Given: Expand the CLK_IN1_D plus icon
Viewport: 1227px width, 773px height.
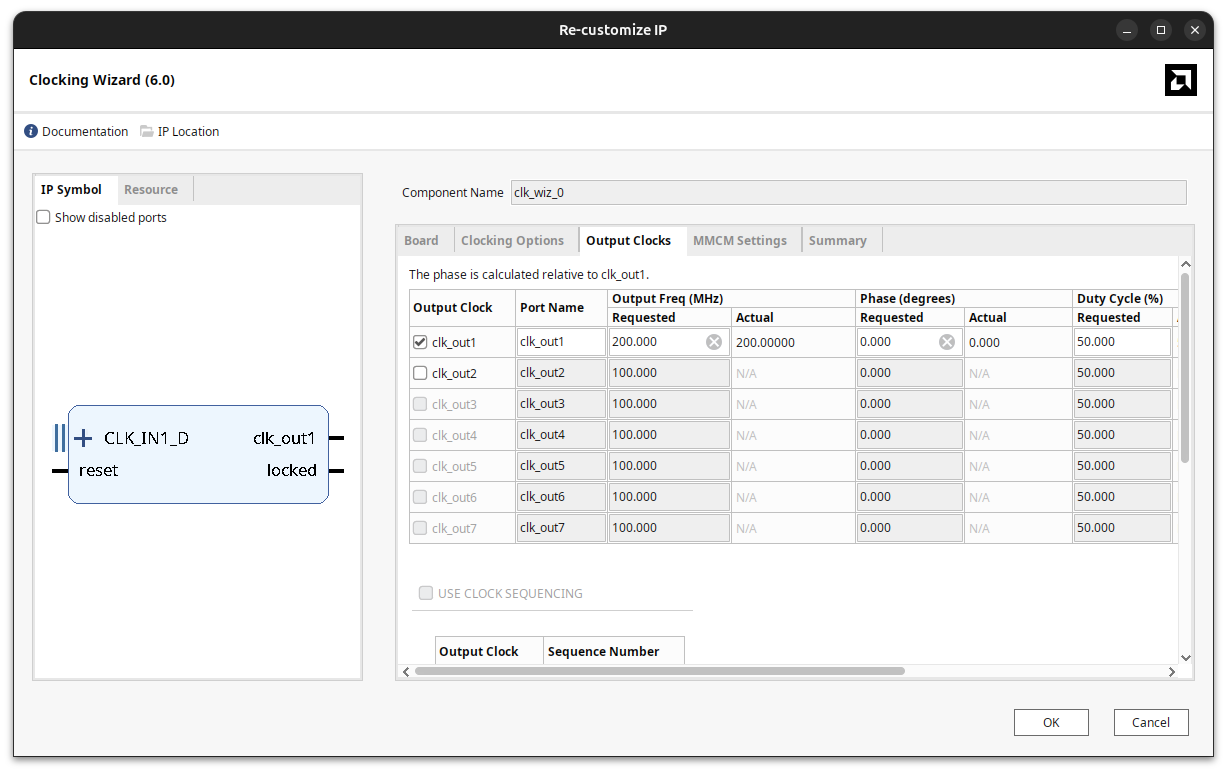Looking at the screenshot, I should tap(84, 438).
